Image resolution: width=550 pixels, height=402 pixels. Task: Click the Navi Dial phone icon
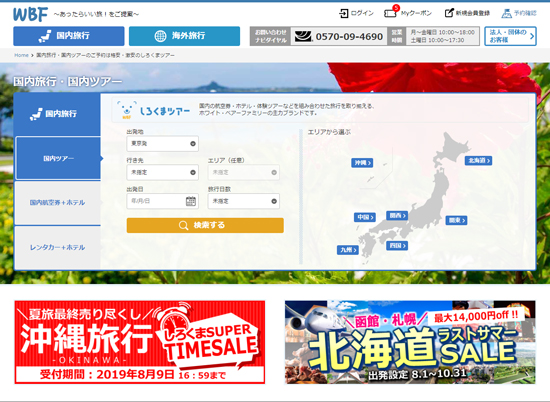303,36
